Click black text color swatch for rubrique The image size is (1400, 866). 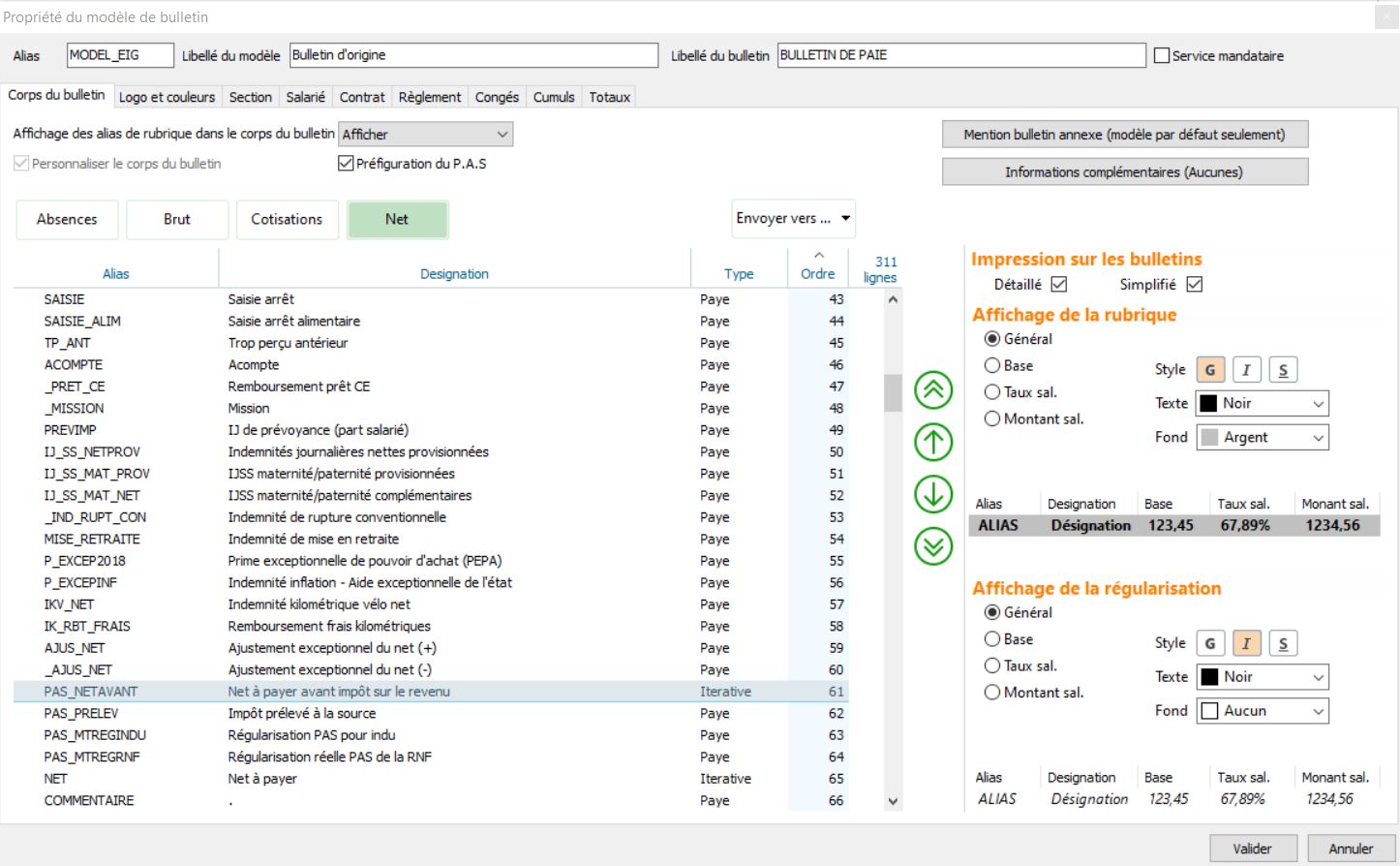click(1208, 403)
